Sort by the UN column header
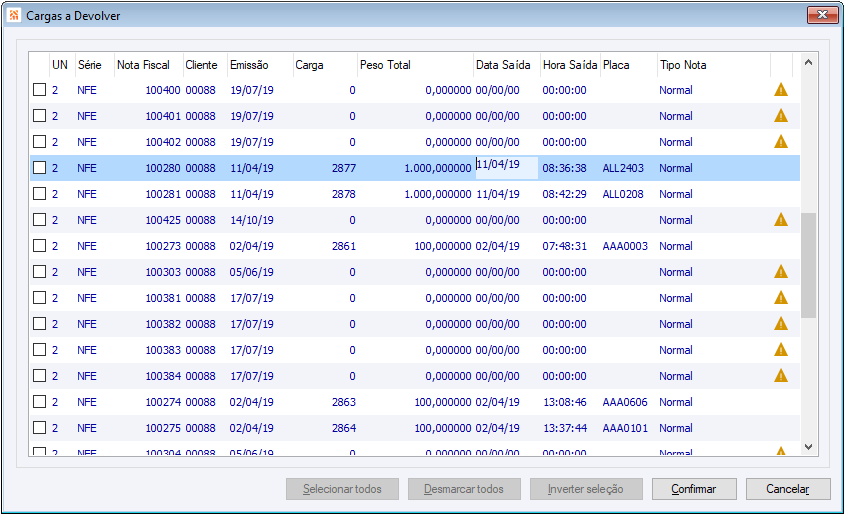The image size is (845, 515). click(60, 65)
